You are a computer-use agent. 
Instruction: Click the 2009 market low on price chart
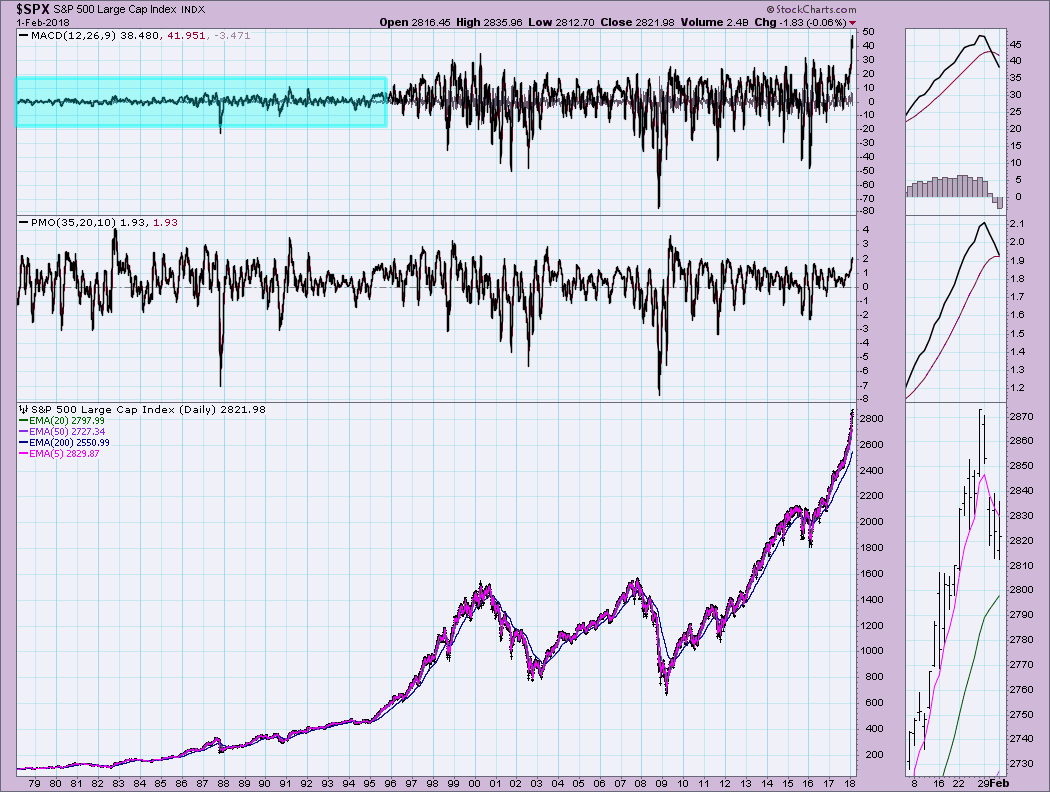point(664,692)
